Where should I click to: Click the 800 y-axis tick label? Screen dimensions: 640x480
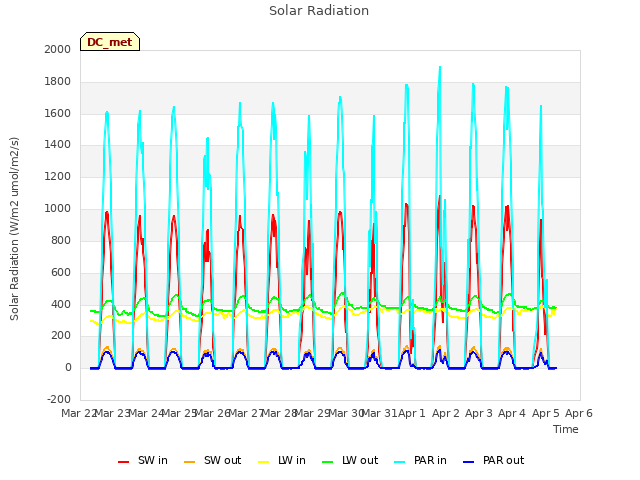click(61, 240)
